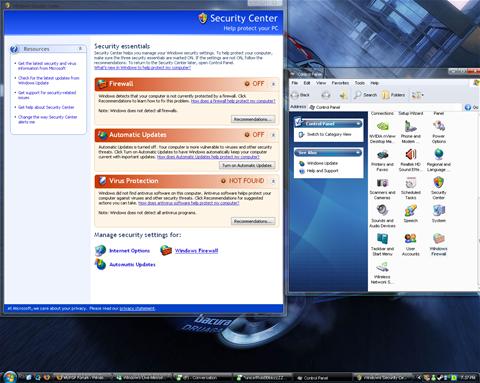Viewport: 480px width, 383px height.
Task: Open the Regional and Language icon
Action: click(x=439, y=160)
